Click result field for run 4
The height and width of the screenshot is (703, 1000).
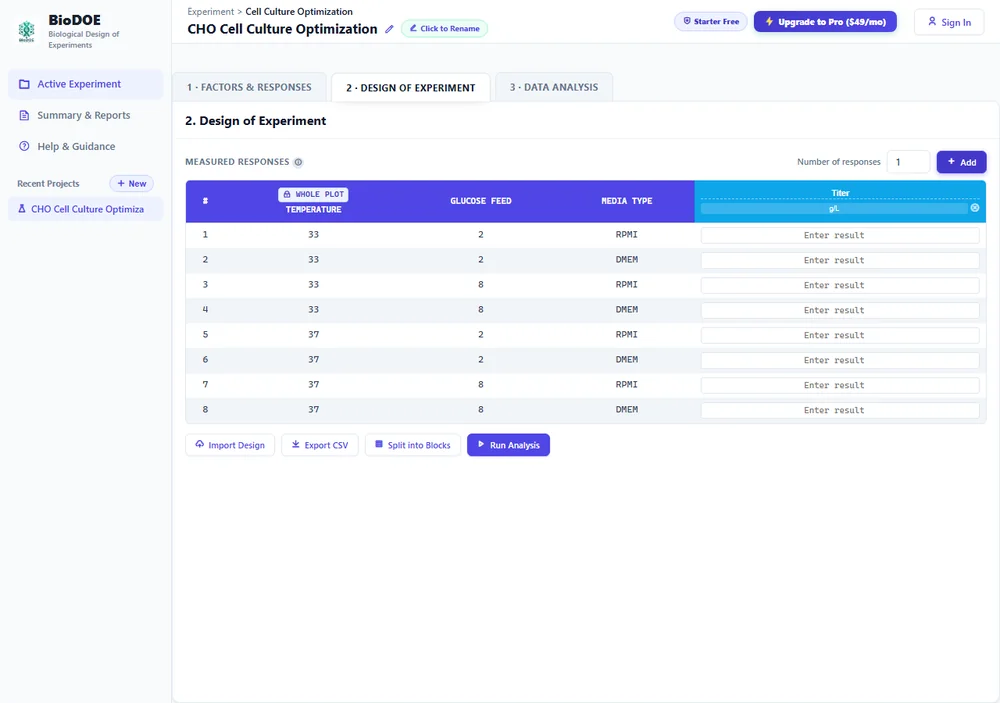(x=840, y=310)
